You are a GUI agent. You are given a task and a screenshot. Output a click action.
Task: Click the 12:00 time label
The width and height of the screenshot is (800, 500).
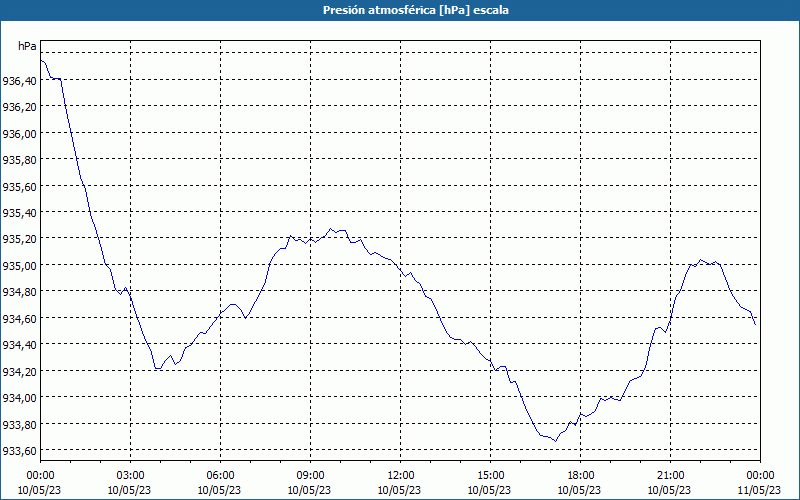[401, 476]
